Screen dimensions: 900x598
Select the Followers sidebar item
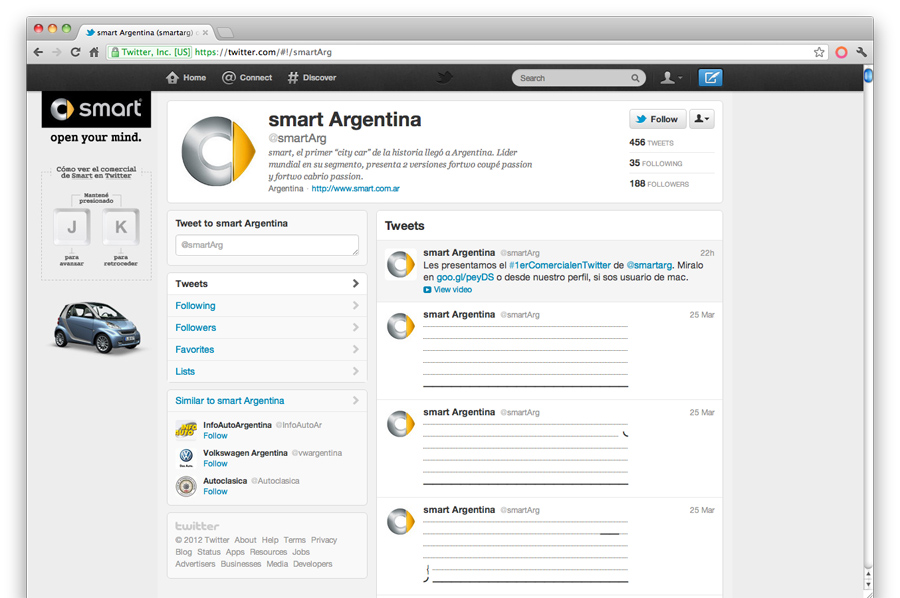pos(267,328)
